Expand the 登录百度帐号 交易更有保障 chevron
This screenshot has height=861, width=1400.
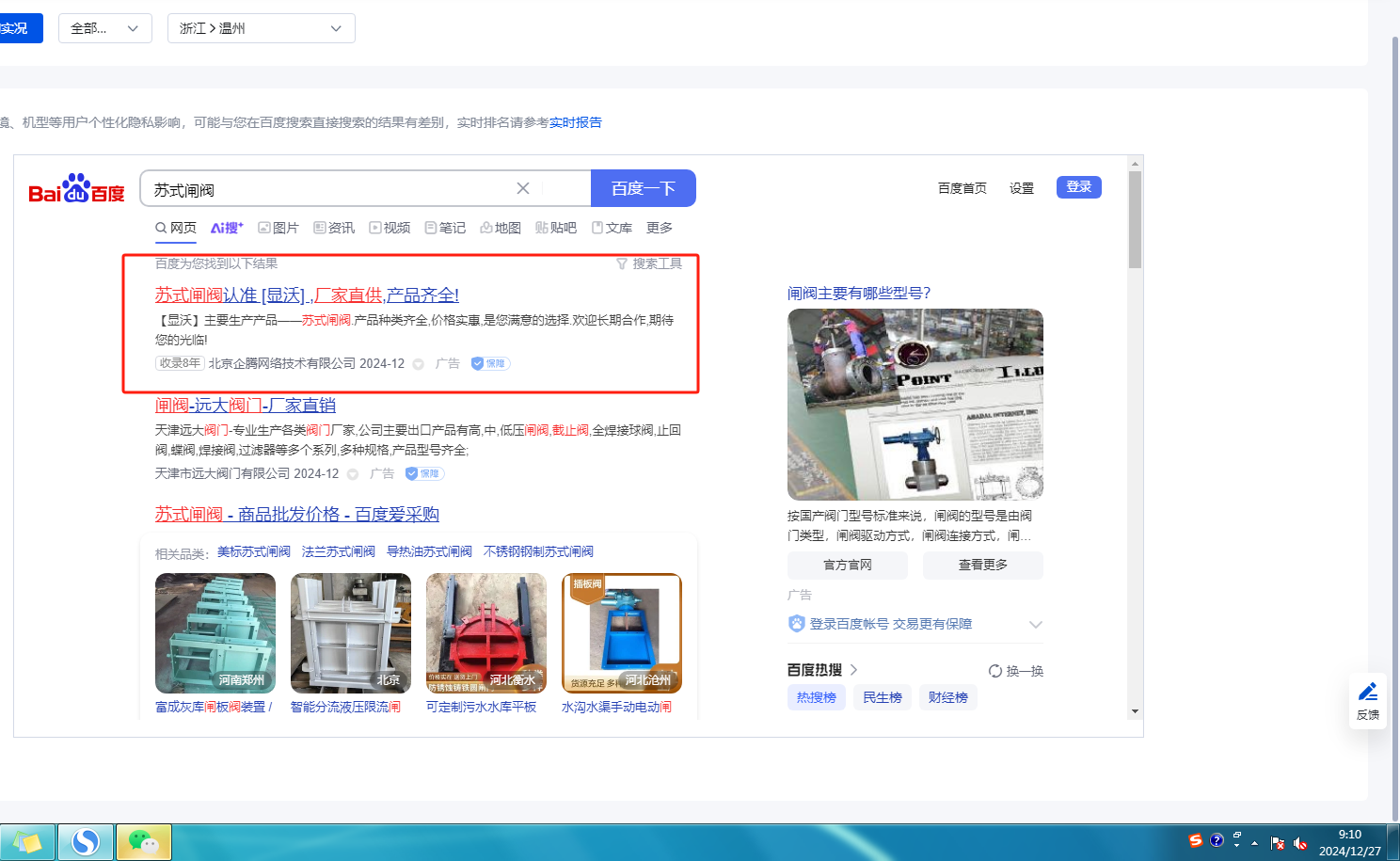(x=1036, y=625)
